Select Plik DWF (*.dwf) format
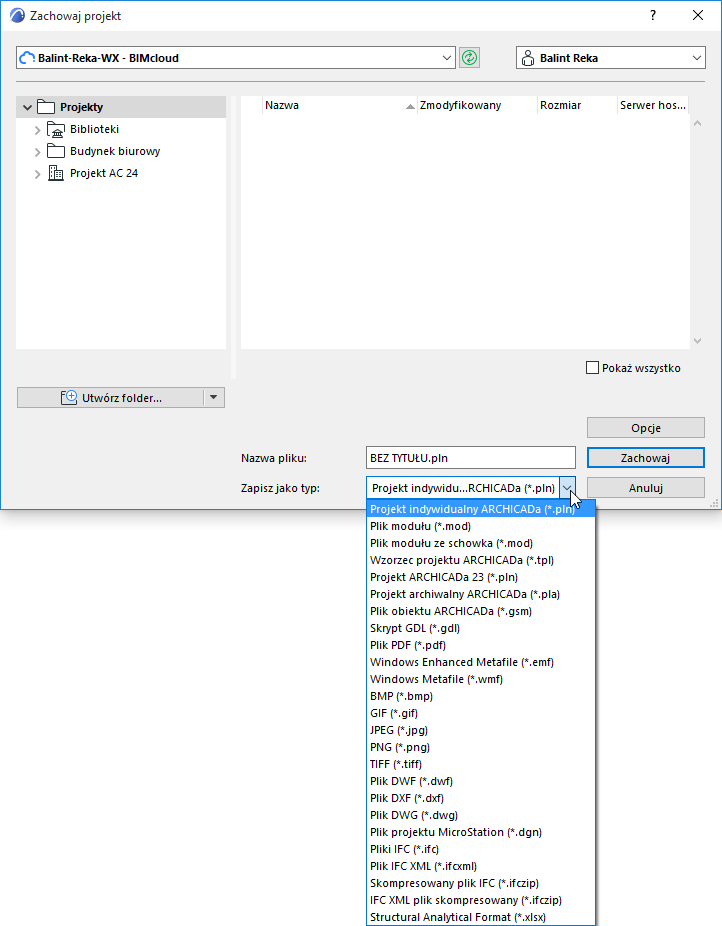The width and height of the screenshot is (722, 926). [481, 781]
